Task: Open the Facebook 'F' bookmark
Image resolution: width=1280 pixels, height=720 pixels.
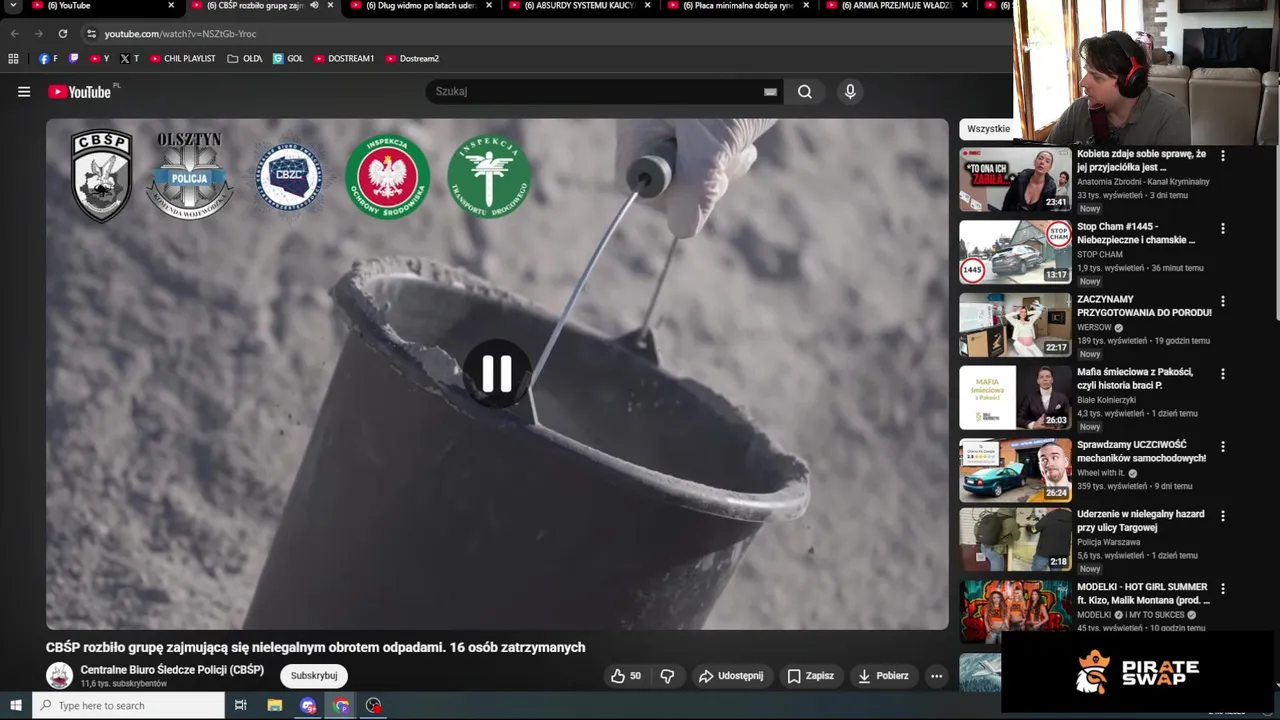Action: pos(48,59)
